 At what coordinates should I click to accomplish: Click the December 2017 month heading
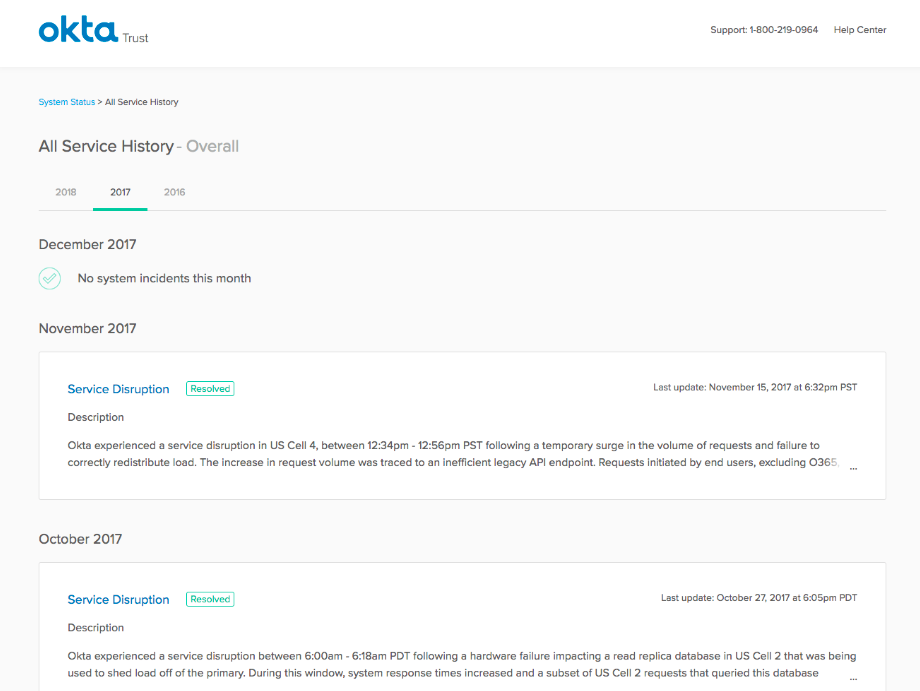tap(88, 245)
